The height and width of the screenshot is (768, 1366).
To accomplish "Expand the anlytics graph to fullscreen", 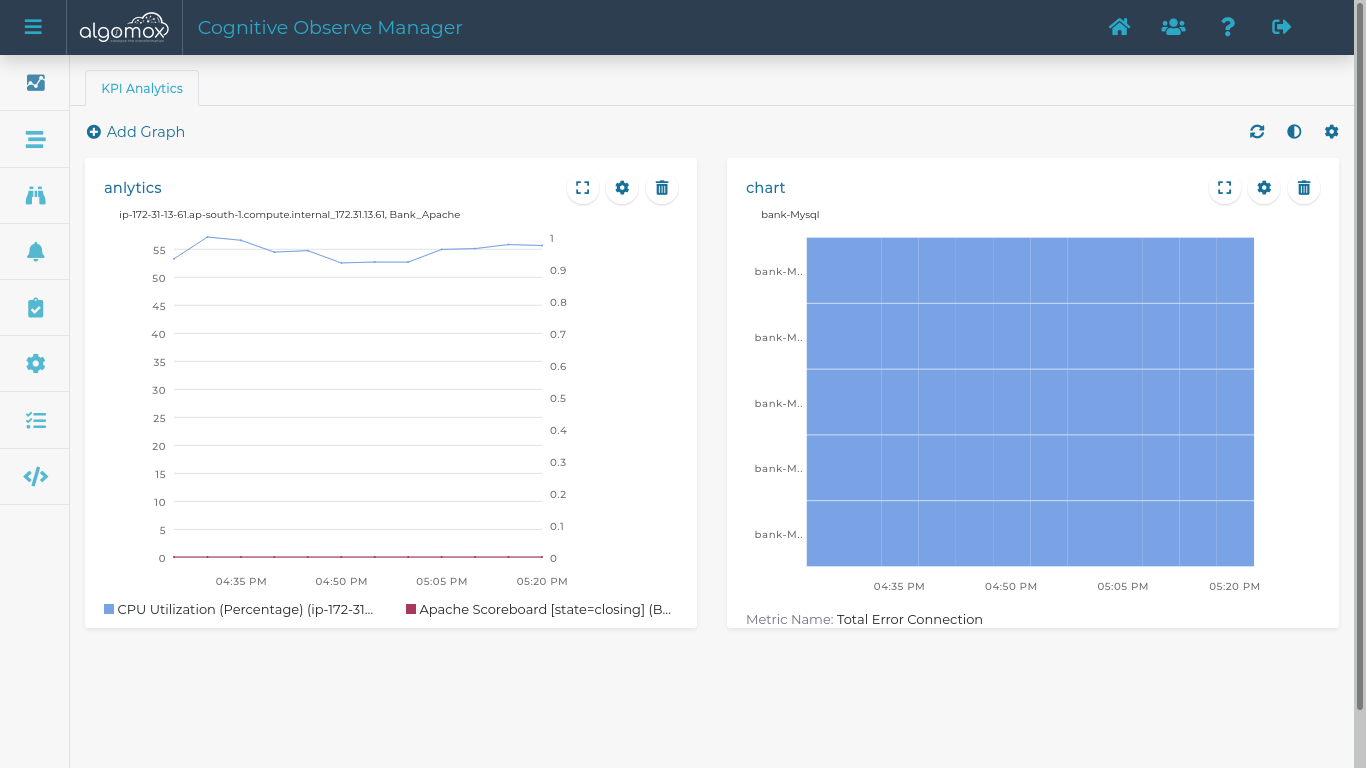I will coord(583,188).
